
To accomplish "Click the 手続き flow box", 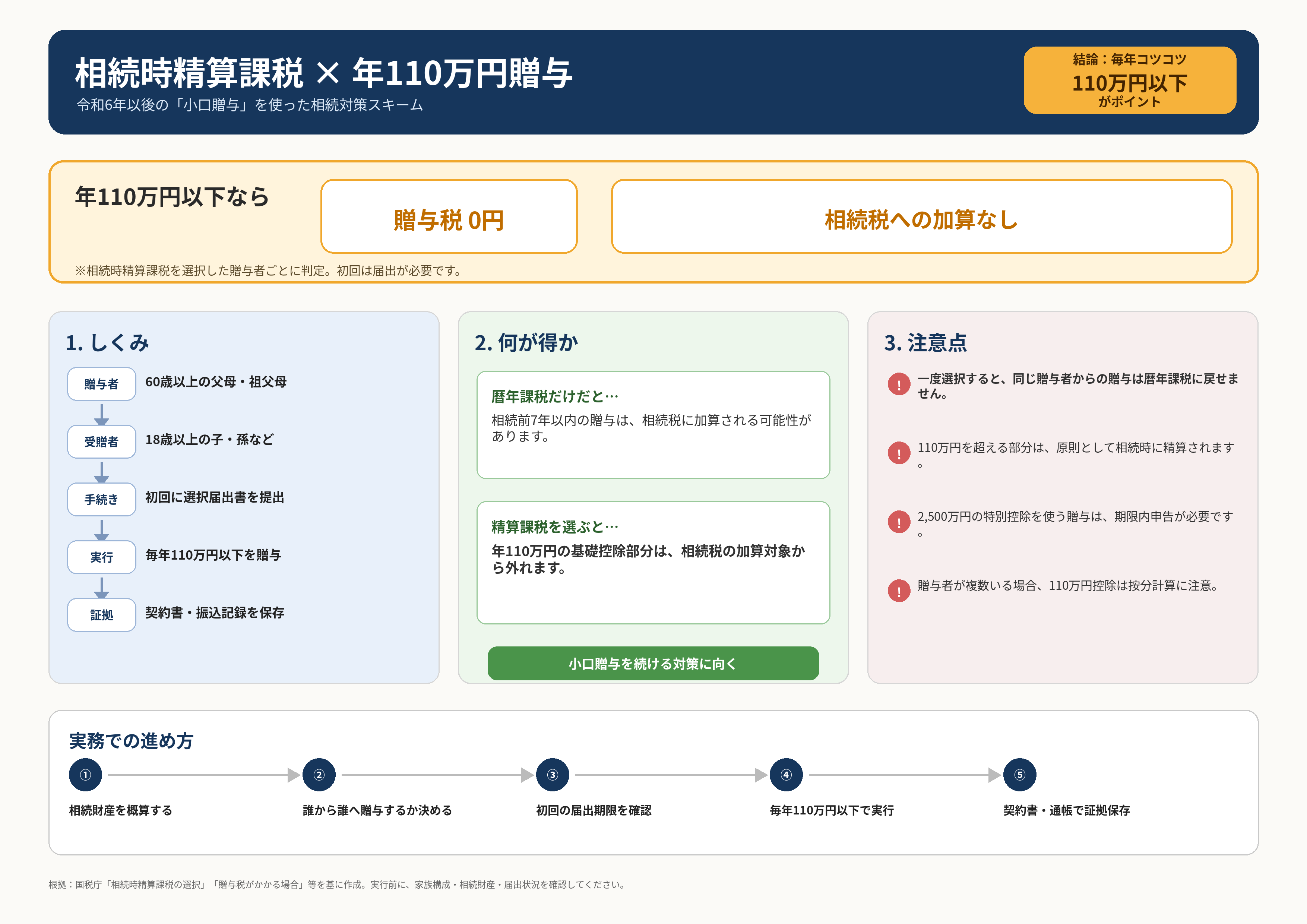I will point(101,499).
